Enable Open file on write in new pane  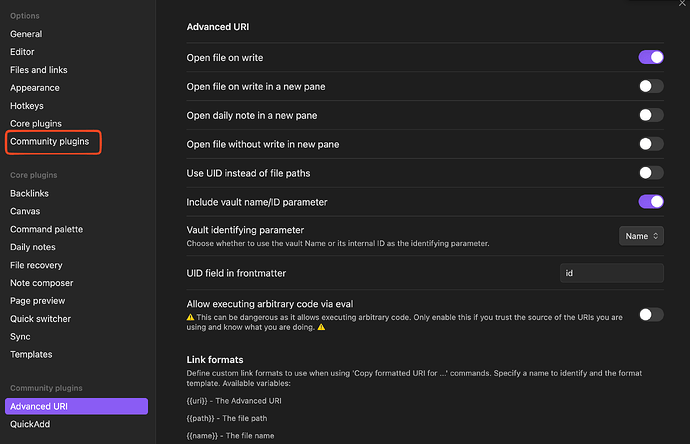[651, 86]
